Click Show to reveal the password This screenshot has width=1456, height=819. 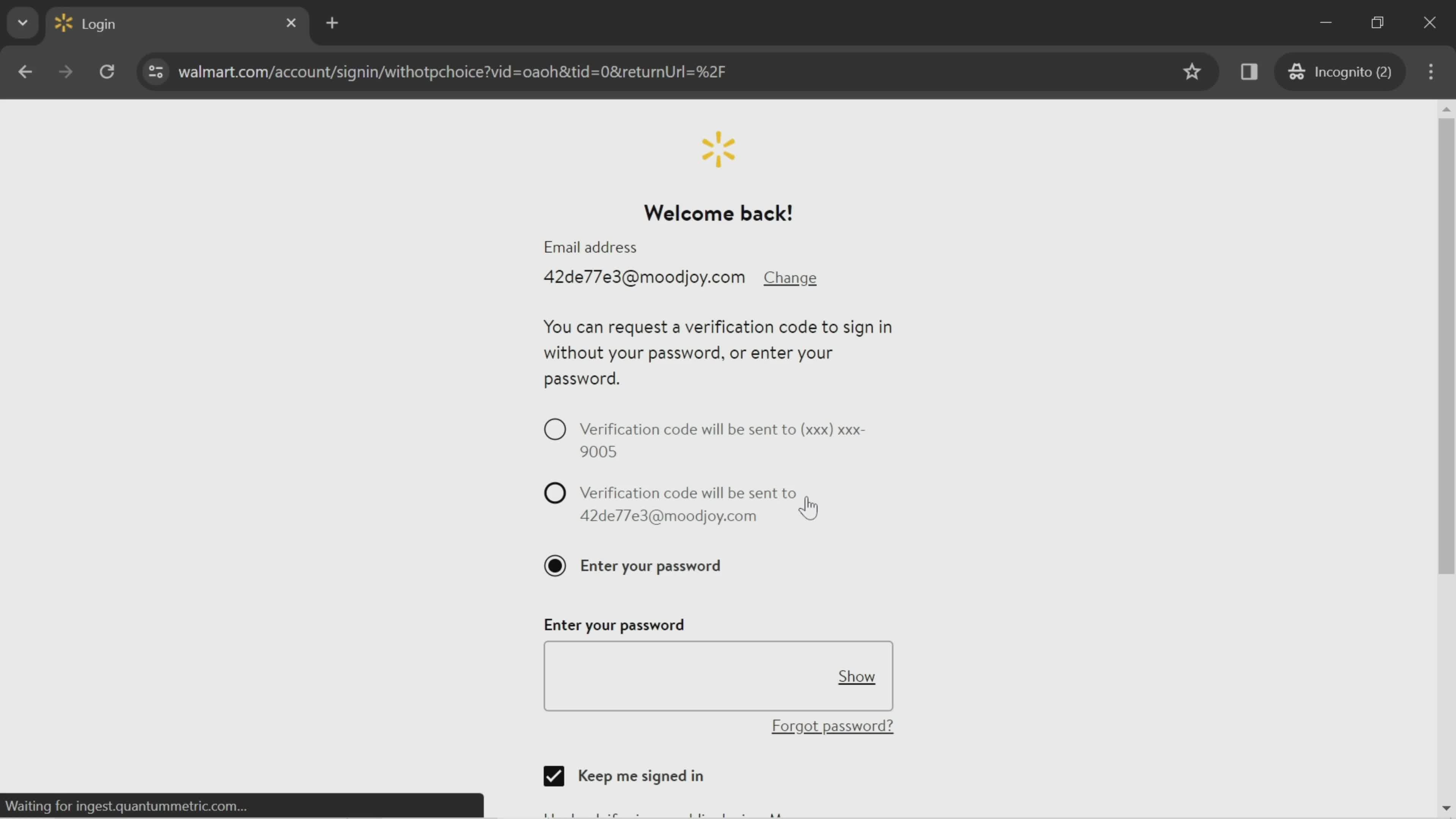click(x=856, y=676)
